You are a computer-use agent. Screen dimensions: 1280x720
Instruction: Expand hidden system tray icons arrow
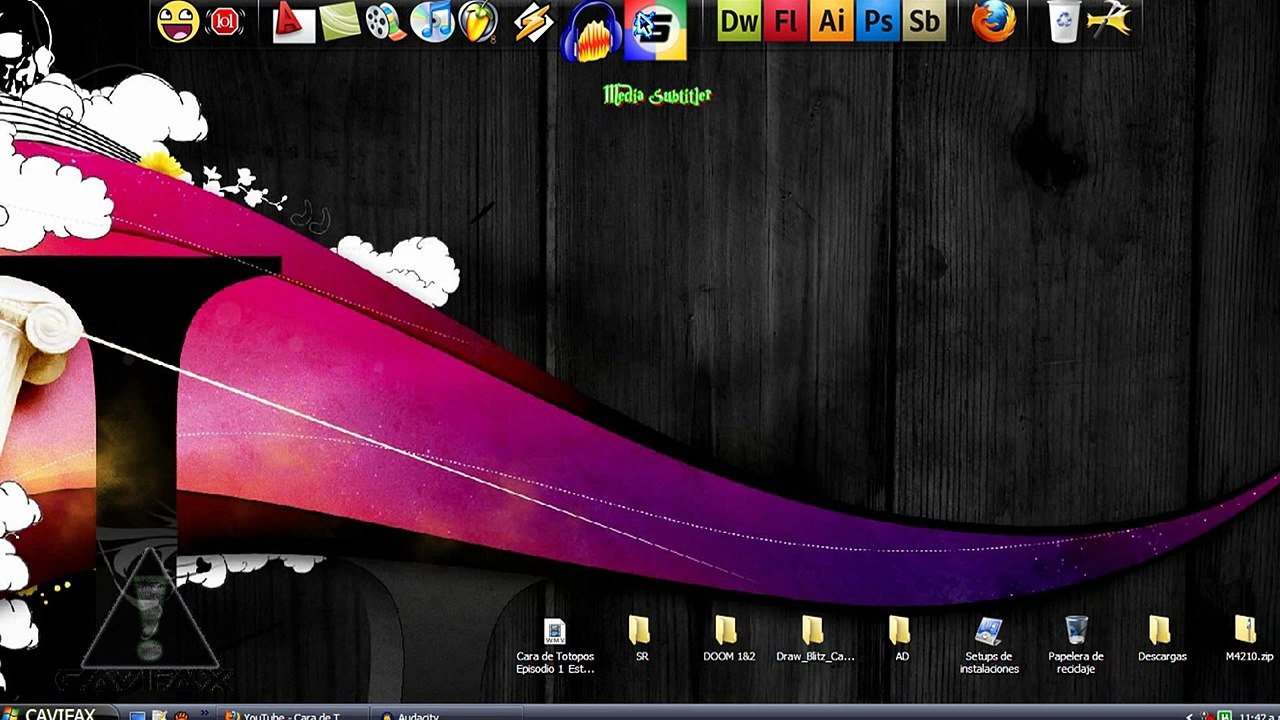click(x=1189, y=716)
